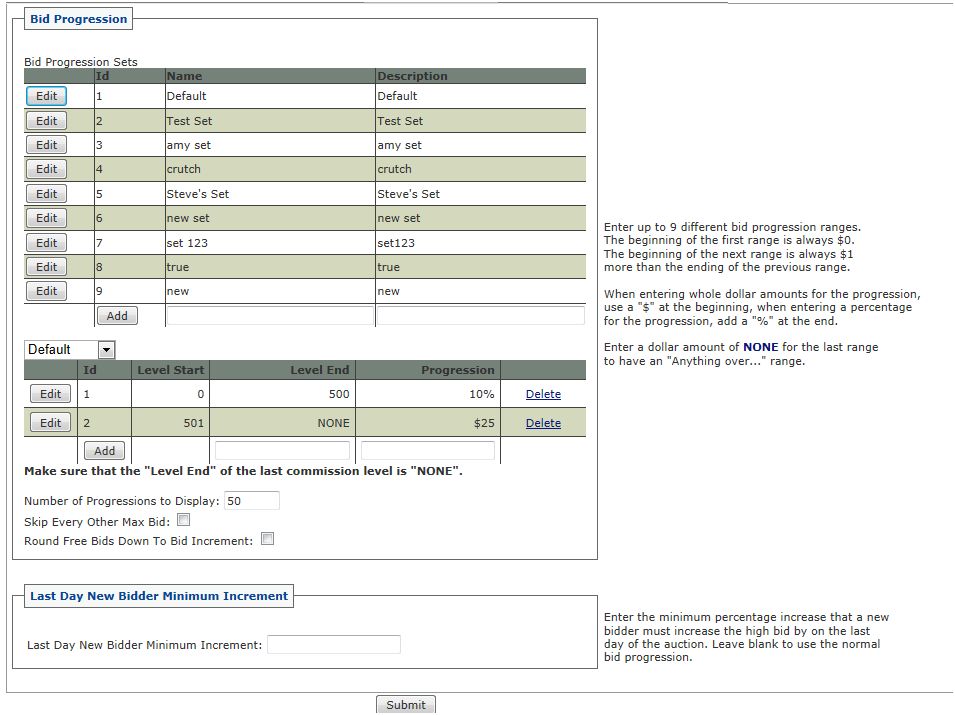Click the Level Start column header
This screenshot has height=715, width=955.
171,370
